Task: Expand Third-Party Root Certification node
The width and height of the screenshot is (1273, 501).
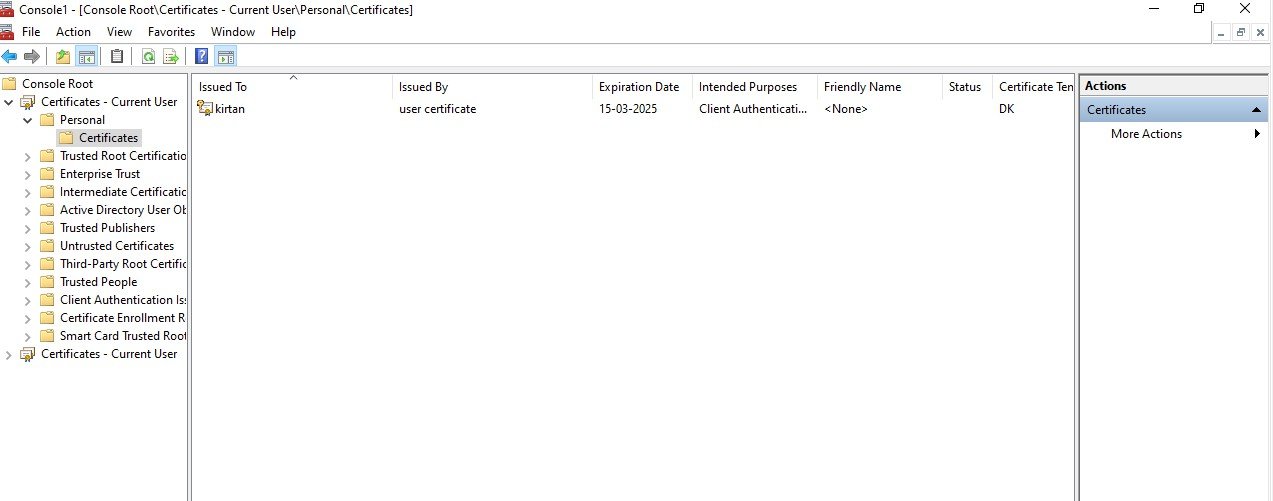Action: pos(28,264)
